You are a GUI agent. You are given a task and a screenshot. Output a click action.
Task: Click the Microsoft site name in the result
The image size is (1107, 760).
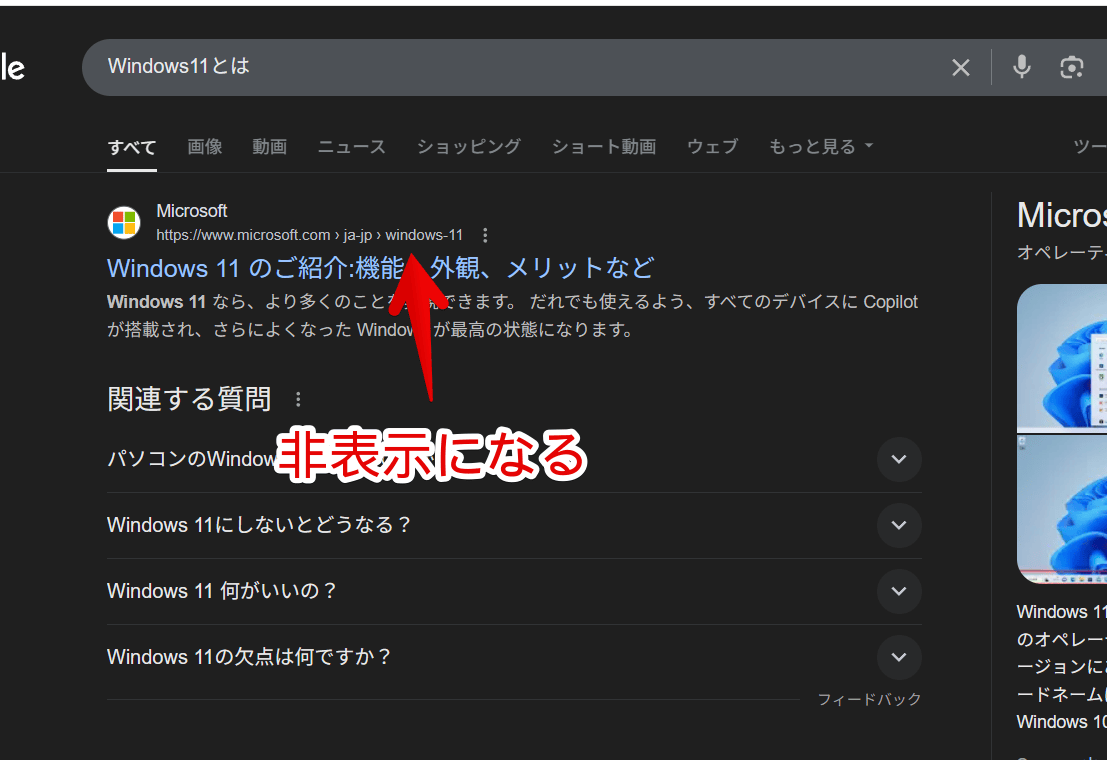click(191, 211)
